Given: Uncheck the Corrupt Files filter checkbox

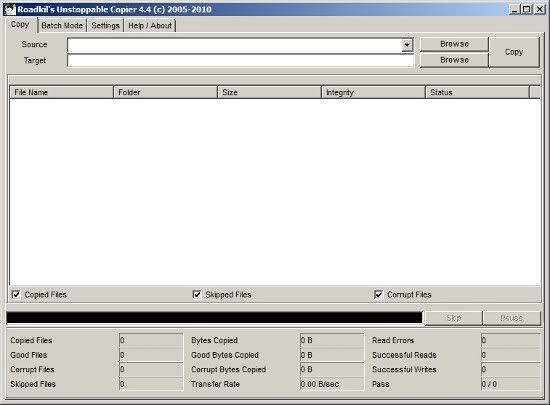Looking at the screenshot, I should click(x=378, y=295).
